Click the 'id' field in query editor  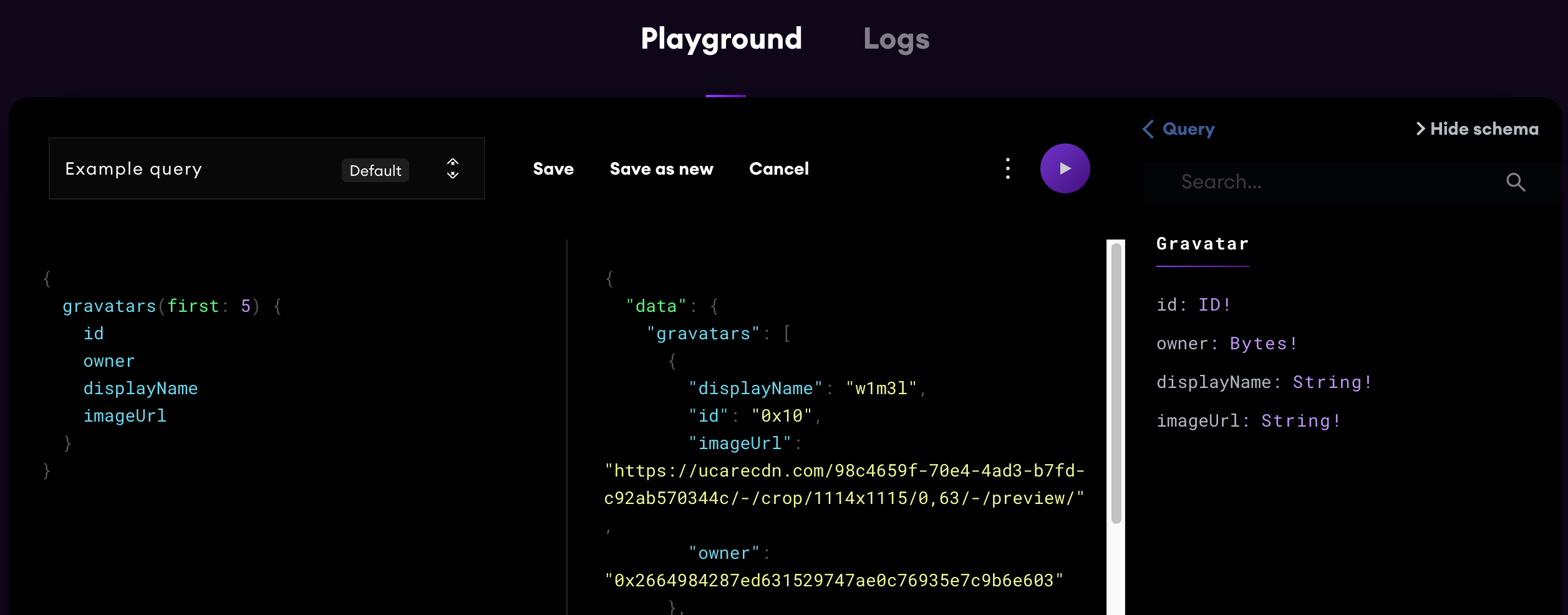(94, 334)
